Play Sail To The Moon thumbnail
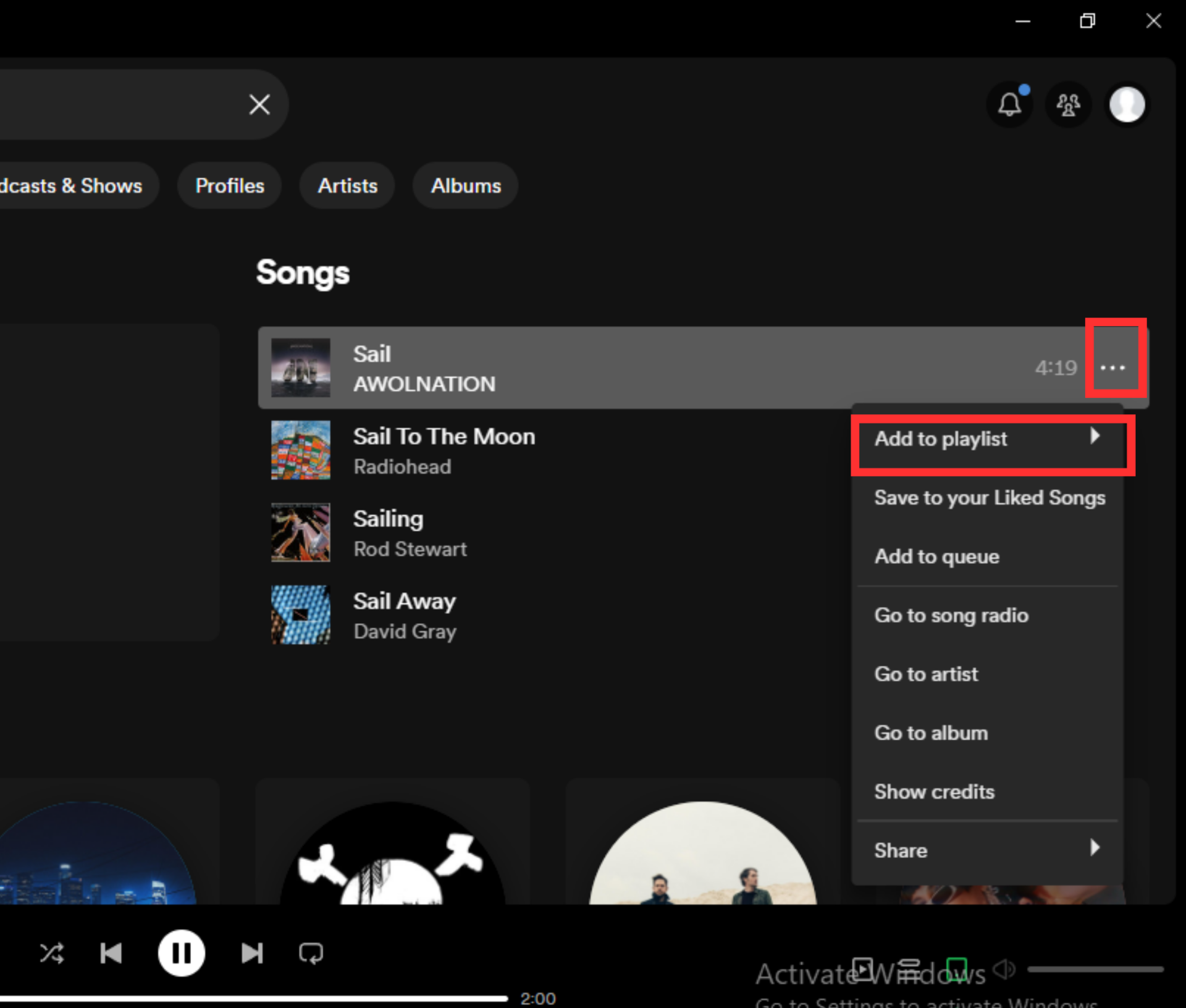The image size is (1186, 1008). tap(301, 450)
